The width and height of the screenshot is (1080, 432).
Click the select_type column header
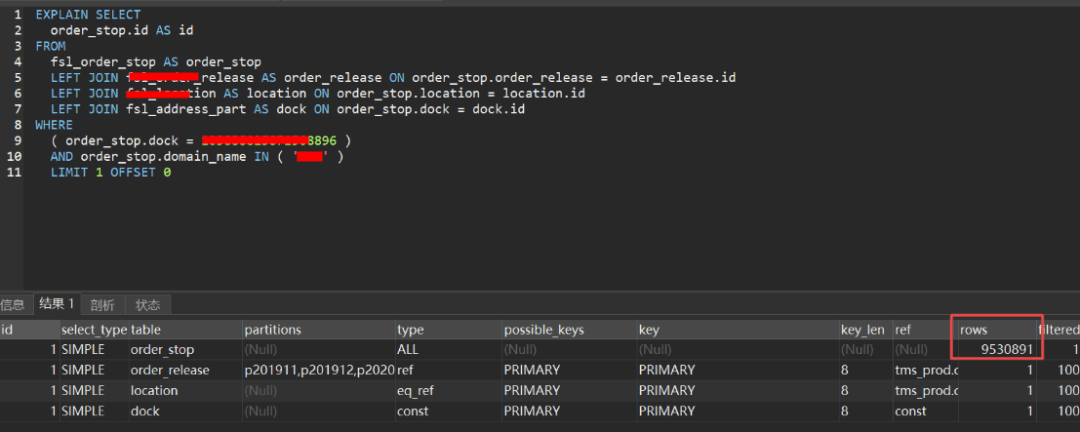coord(94,329)
